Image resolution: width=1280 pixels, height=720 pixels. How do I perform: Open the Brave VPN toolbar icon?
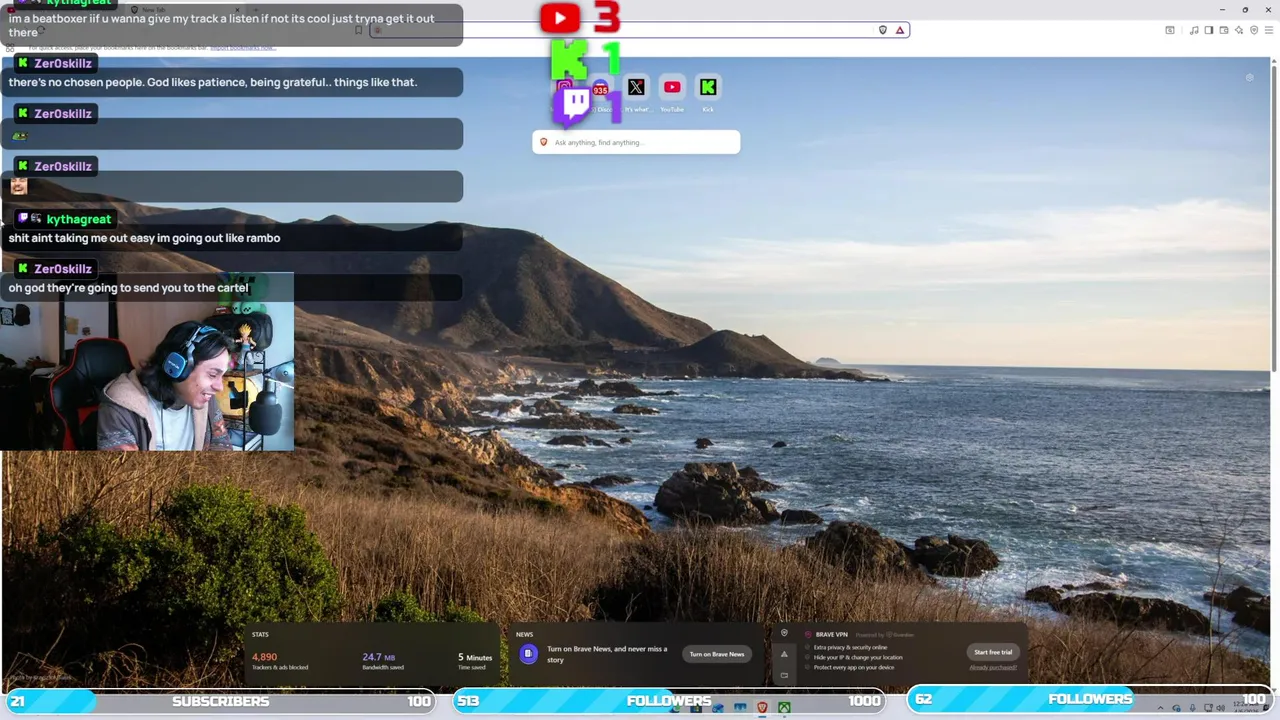click(1254, 30)
